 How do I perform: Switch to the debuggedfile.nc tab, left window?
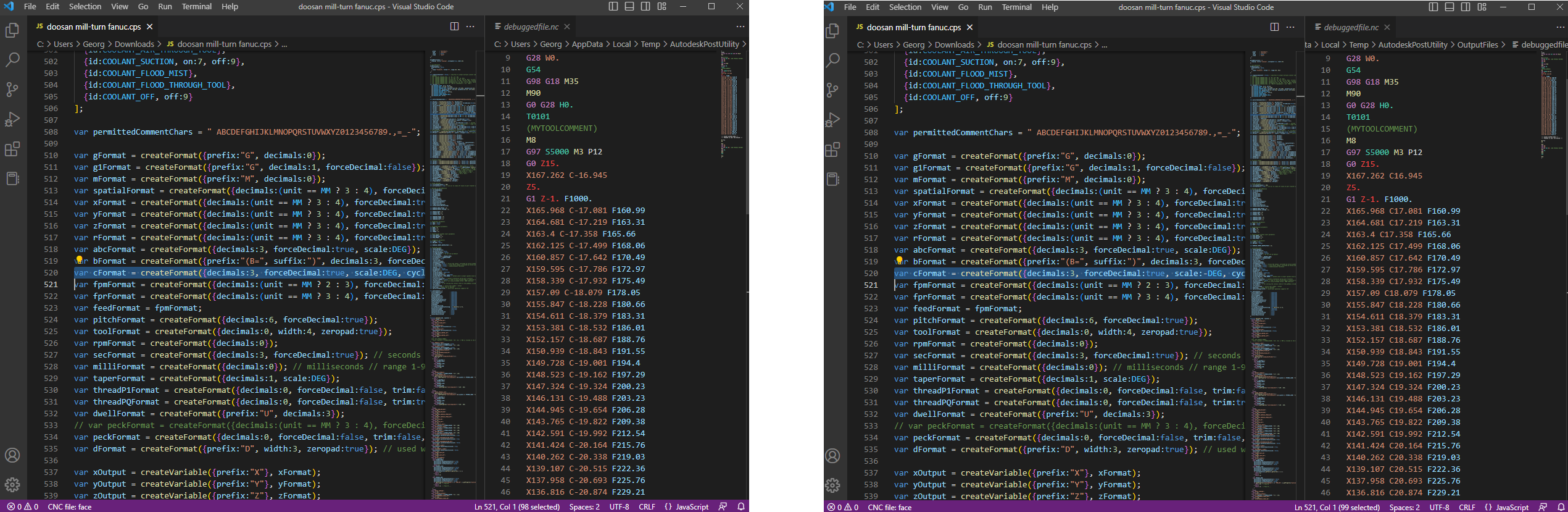pos(530,27)
